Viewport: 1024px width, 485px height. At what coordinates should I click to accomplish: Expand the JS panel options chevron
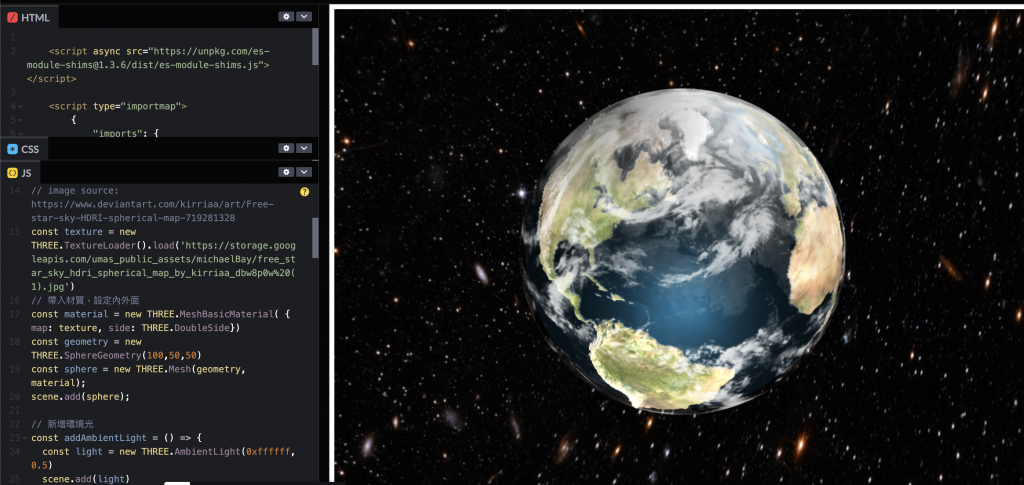point(304,172)
